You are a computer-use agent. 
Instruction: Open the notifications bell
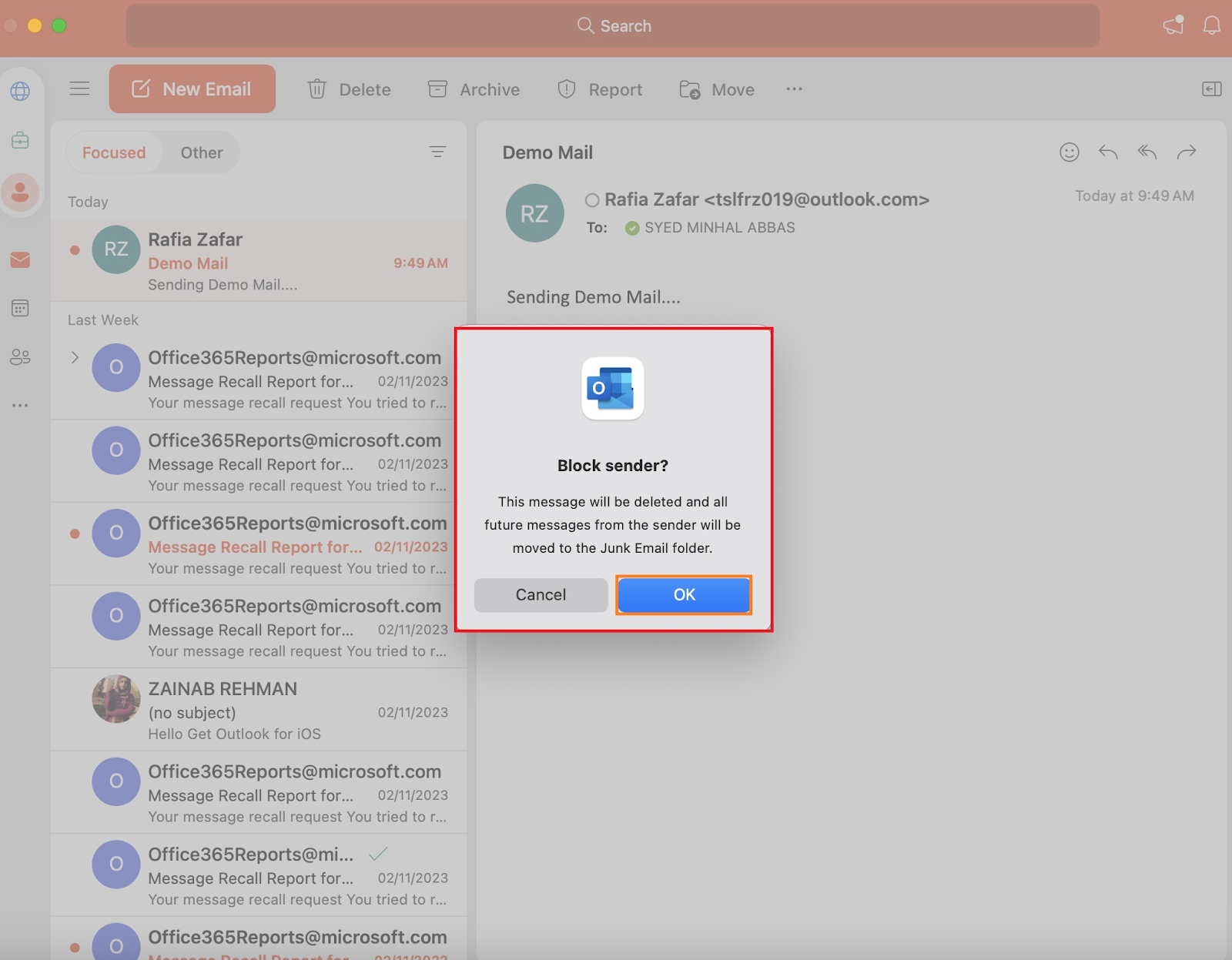(1212, 25)
